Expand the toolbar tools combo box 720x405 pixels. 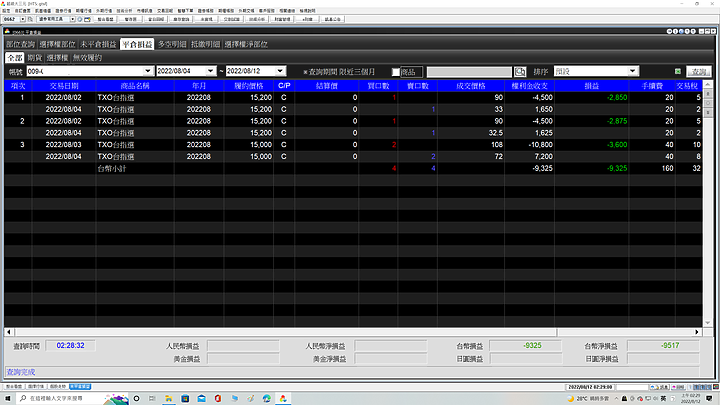point(73,19)
